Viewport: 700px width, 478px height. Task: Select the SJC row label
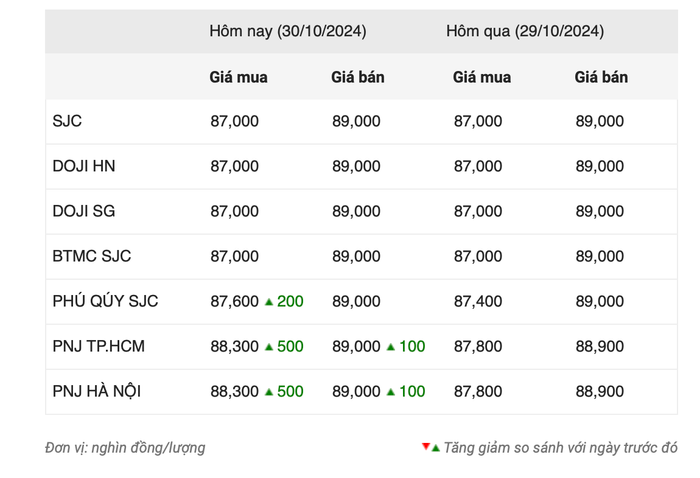click(x=67, y=121)
